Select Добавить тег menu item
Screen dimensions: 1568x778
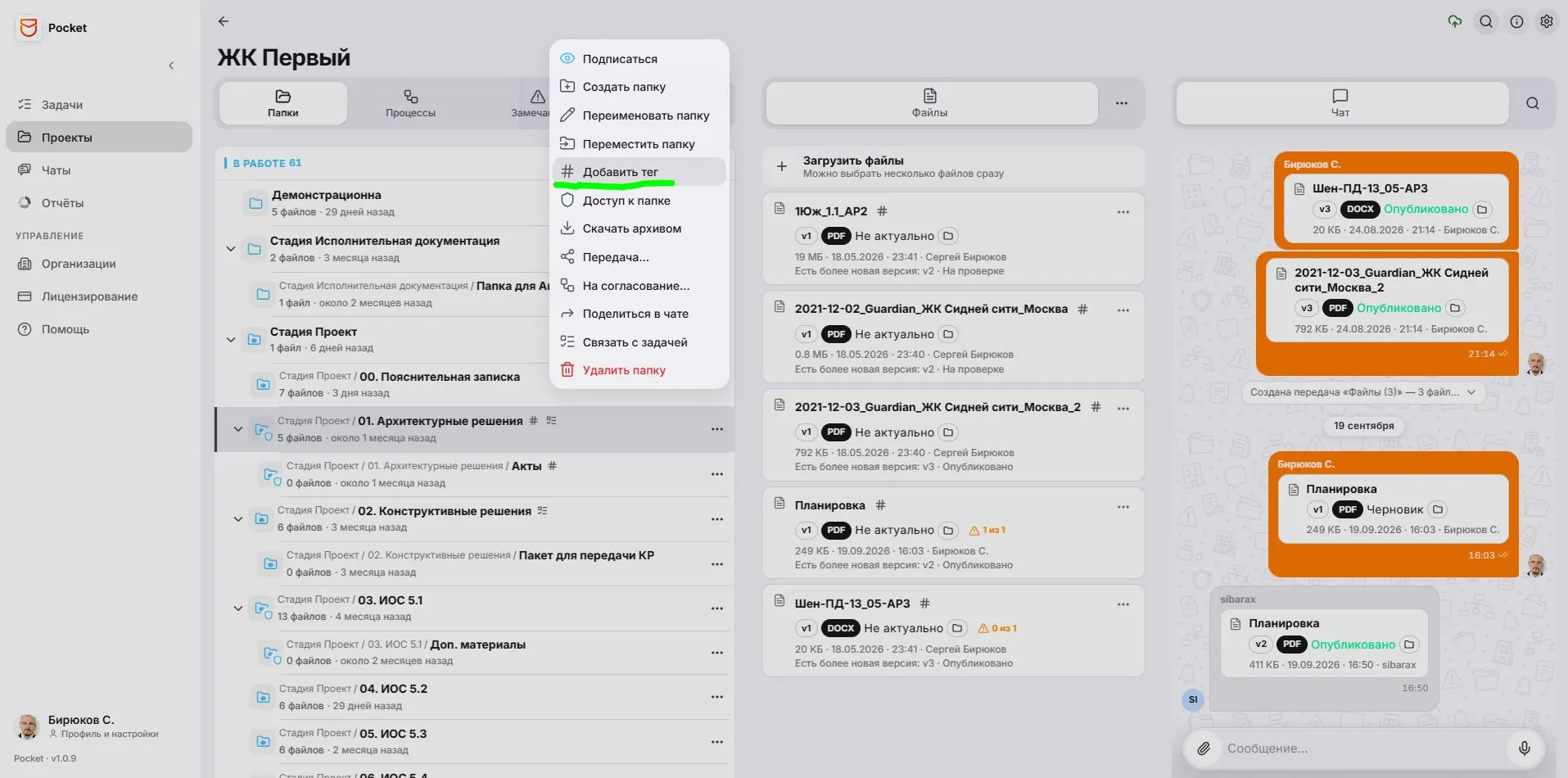(x=639, y=172)
